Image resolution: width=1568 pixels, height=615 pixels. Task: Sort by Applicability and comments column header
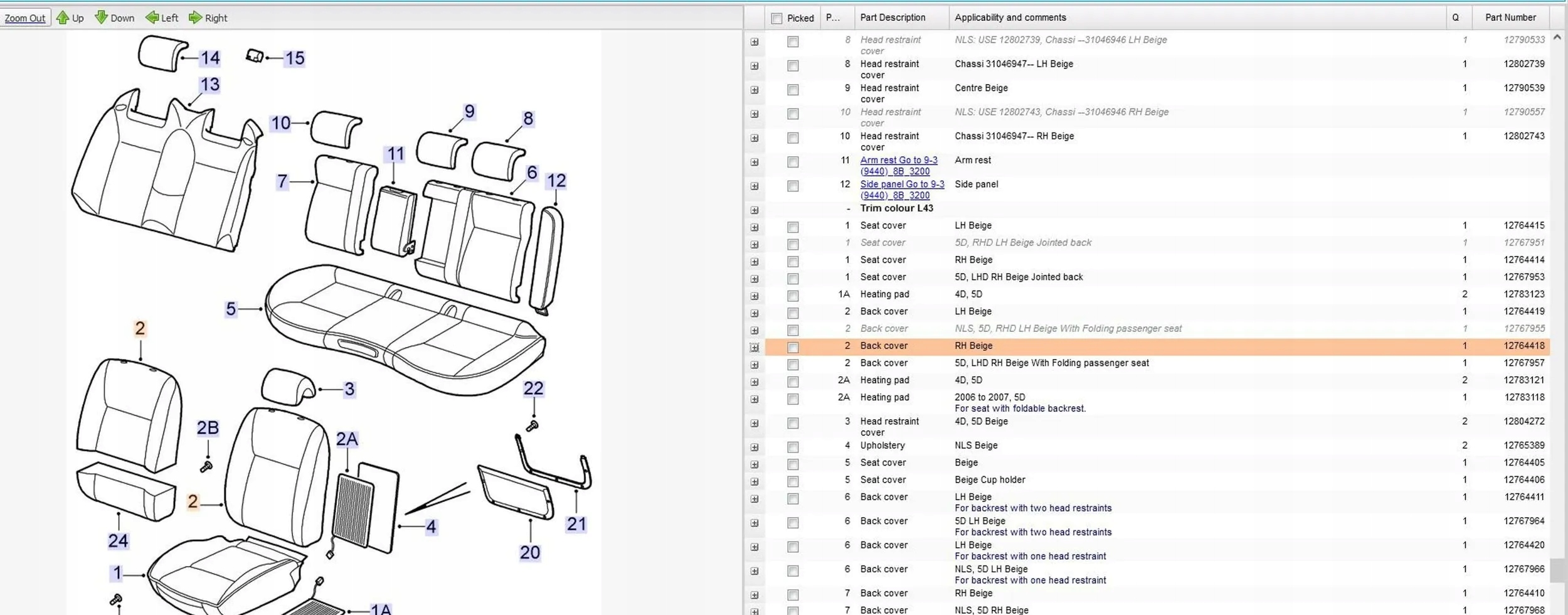(1197, 18)
